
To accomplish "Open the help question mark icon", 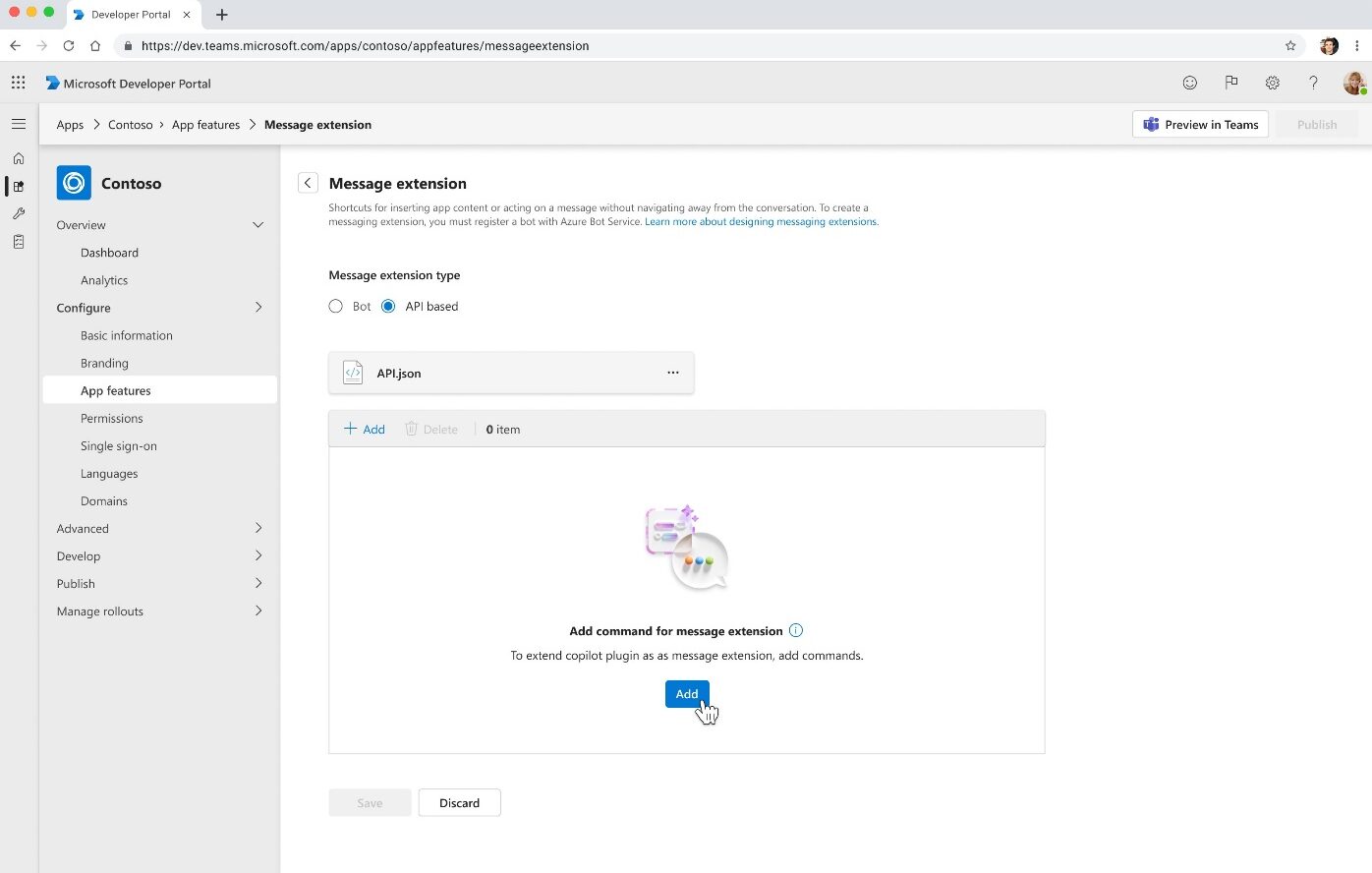I will point(1313,83).
